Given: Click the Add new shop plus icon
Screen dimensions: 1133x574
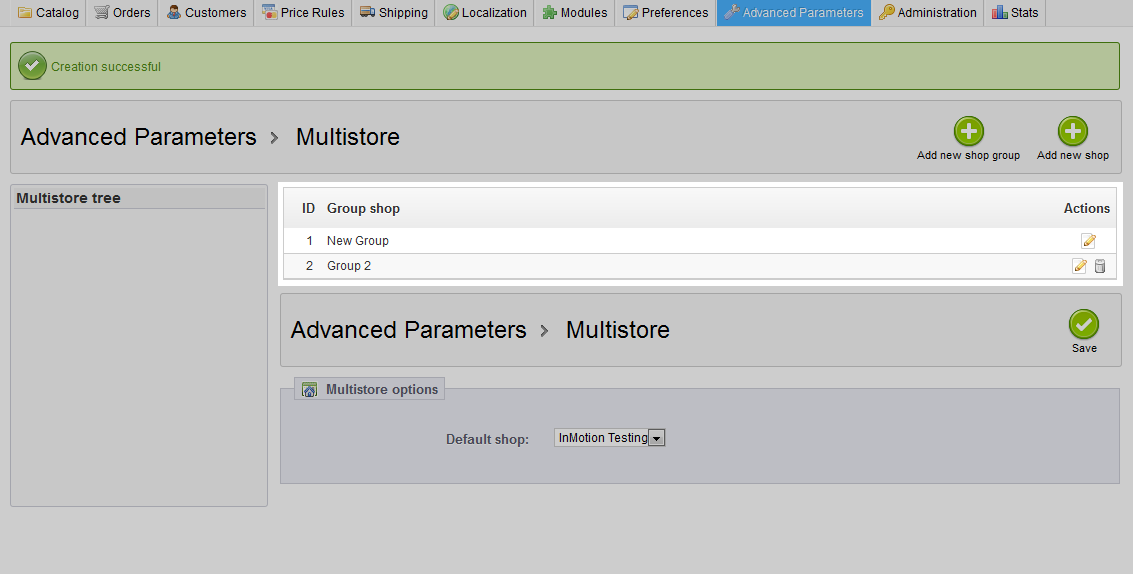Looking at the screenshot, I should [x=1072, y=132].
